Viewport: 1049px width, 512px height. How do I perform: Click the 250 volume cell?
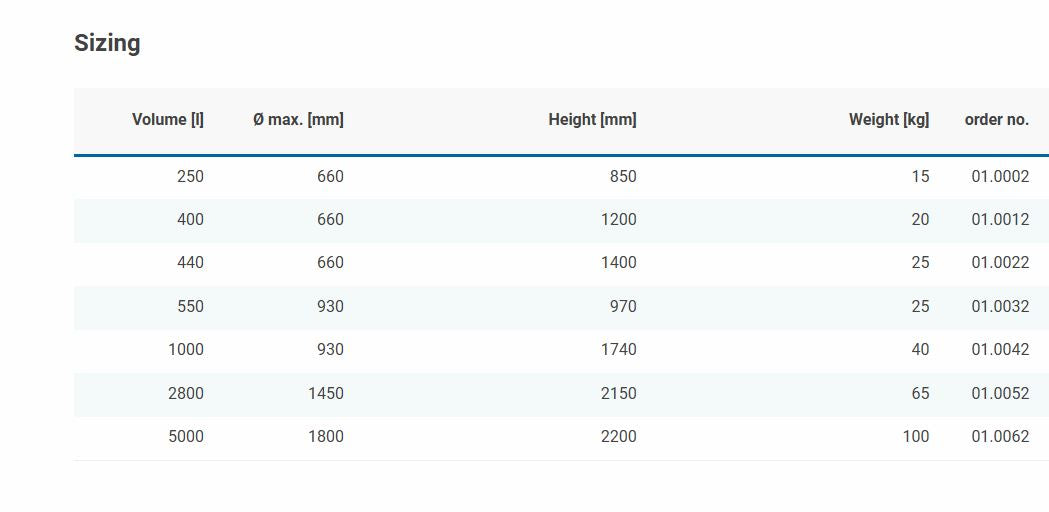[190, 177]
